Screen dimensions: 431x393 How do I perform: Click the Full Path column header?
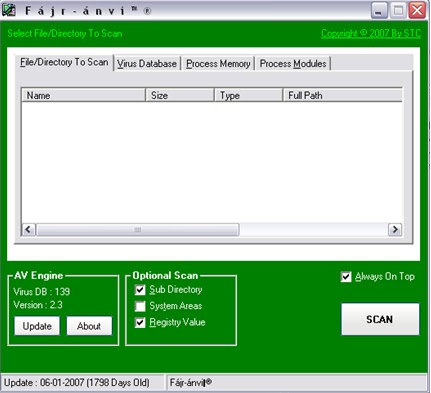tap(343, 95)
